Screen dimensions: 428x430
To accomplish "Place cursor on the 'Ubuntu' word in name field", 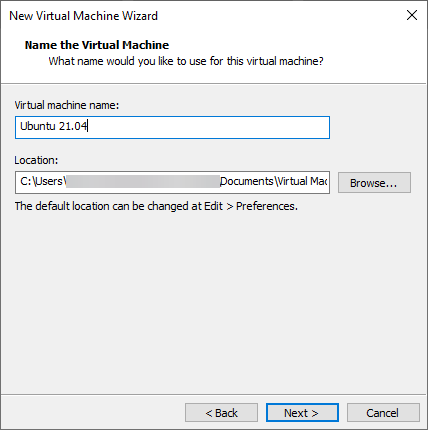I will click(38, 126).
